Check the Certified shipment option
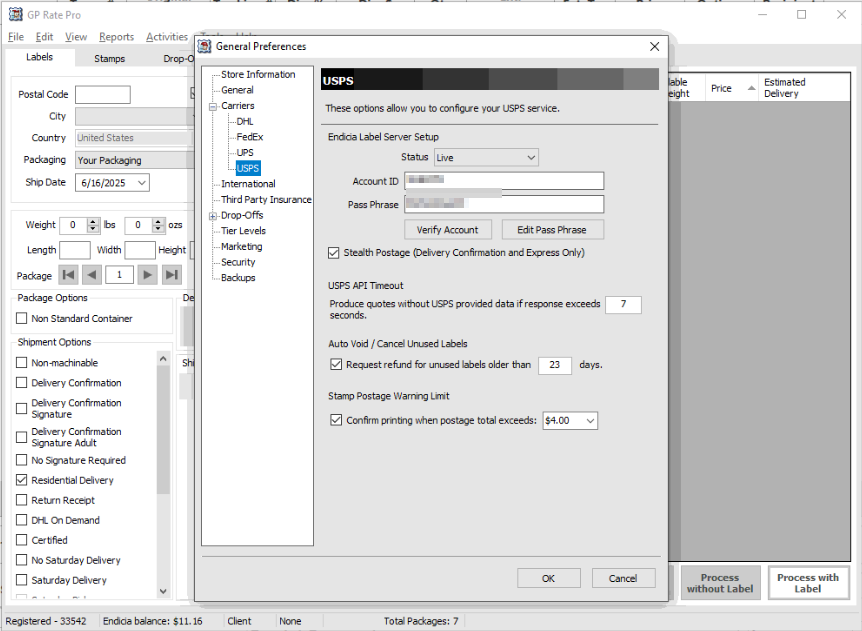Screen dimensions: 862x631 (x=21, y=540)
